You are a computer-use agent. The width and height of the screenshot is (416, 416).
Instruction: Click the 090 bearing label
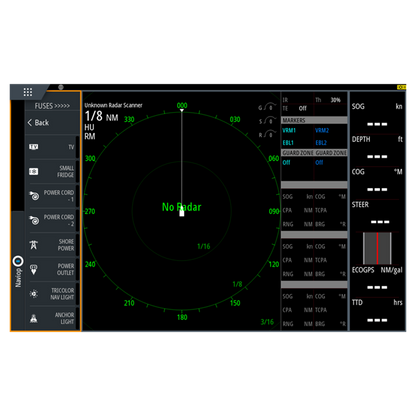point(274,211)
